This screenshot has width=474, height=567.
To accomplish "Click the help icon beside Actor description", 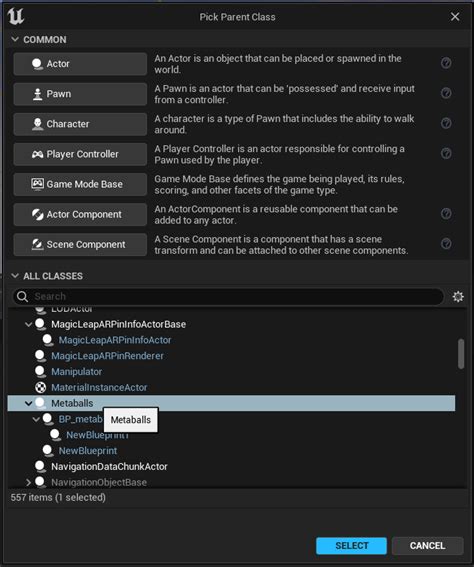I will point(446,63).
